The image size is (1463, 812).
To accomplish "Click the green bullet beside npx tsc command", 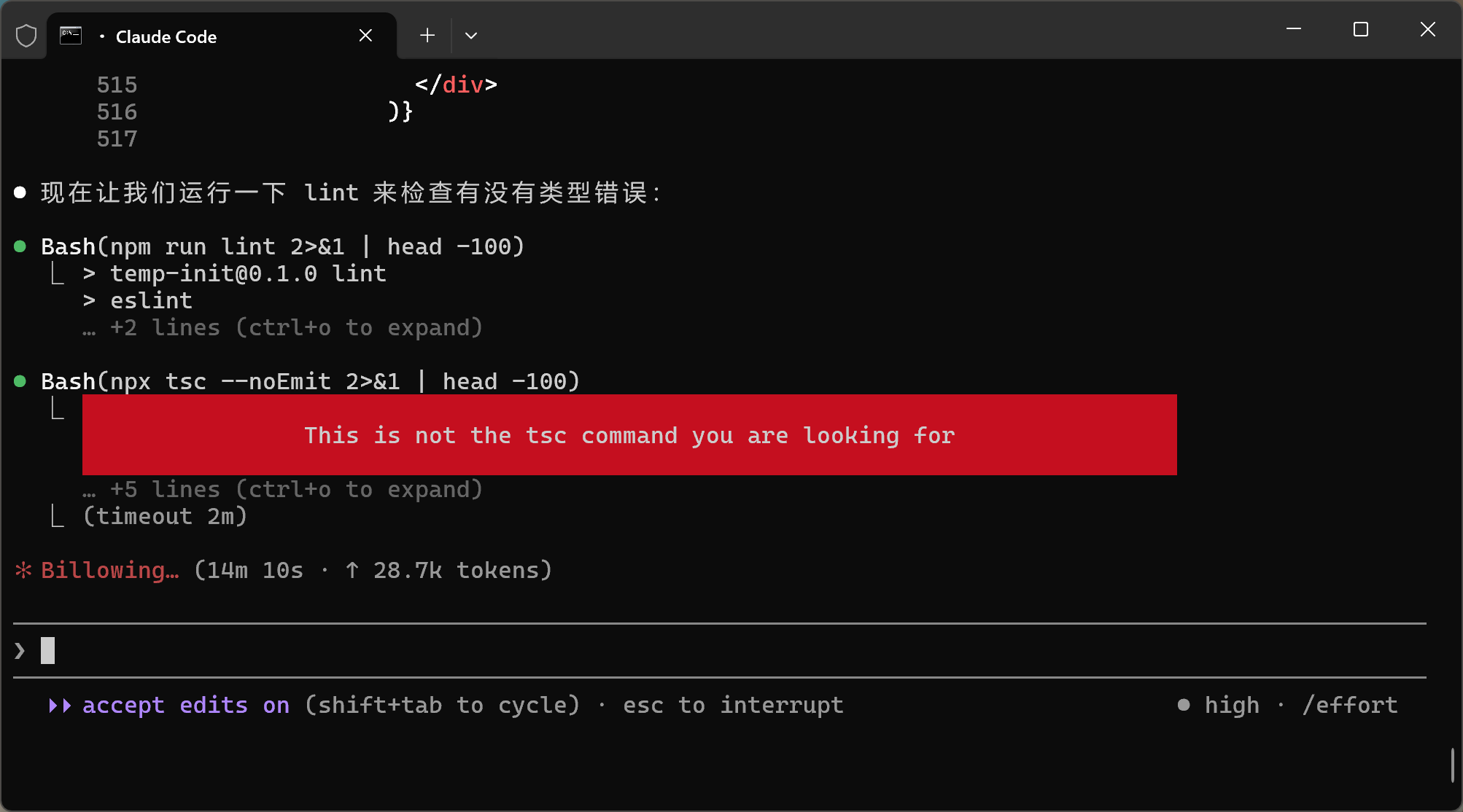I will pos(20,381).
